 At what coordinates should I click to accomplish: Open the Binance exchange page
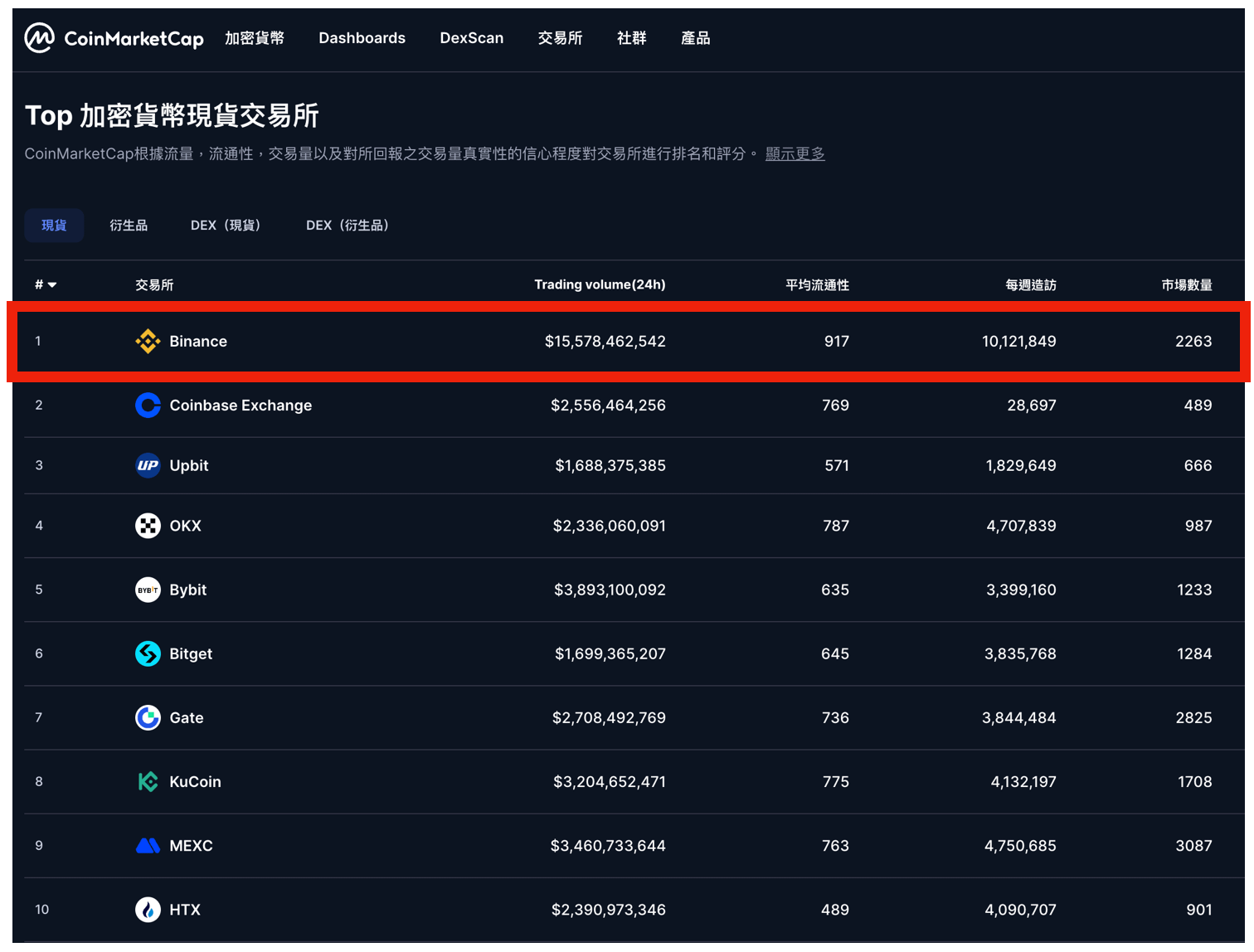coord(198,341)
